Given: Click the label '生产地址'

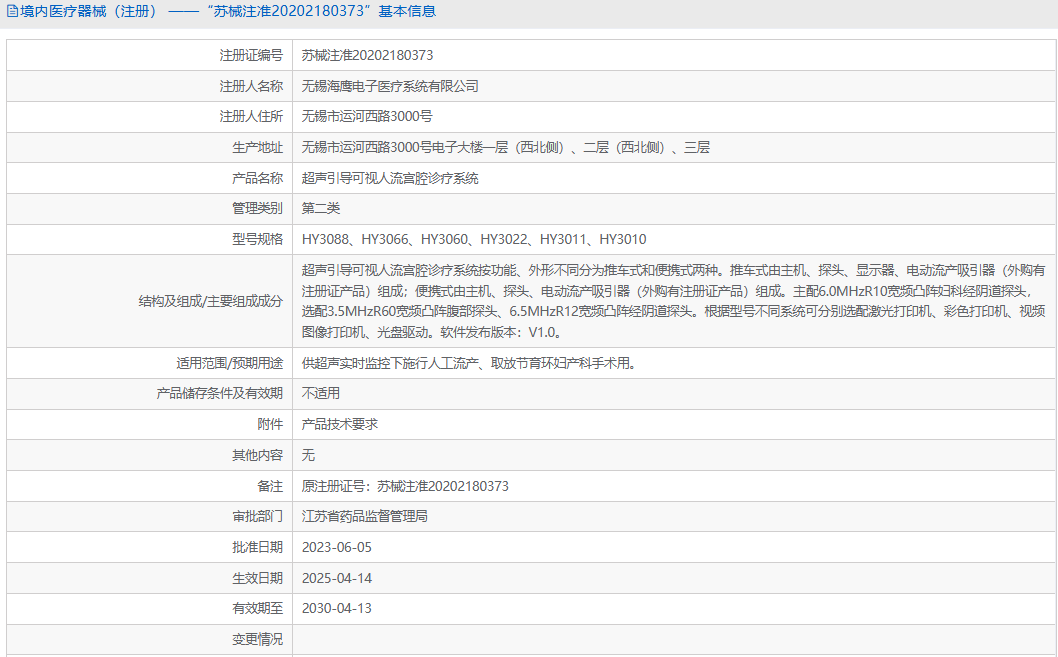Looking at the screenshot, I should pos(257,148).
